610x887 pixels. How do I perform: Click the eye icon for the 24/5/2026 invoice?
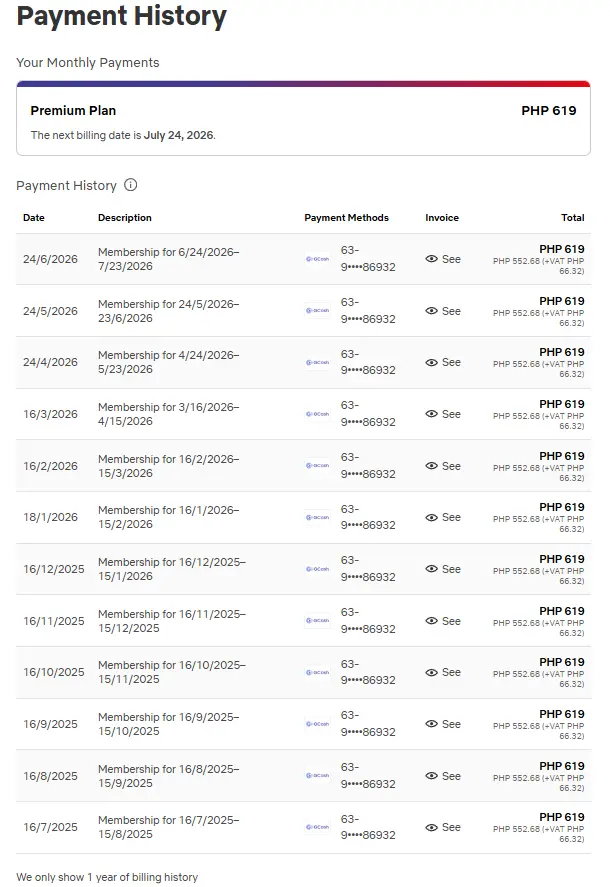point(432,311)
